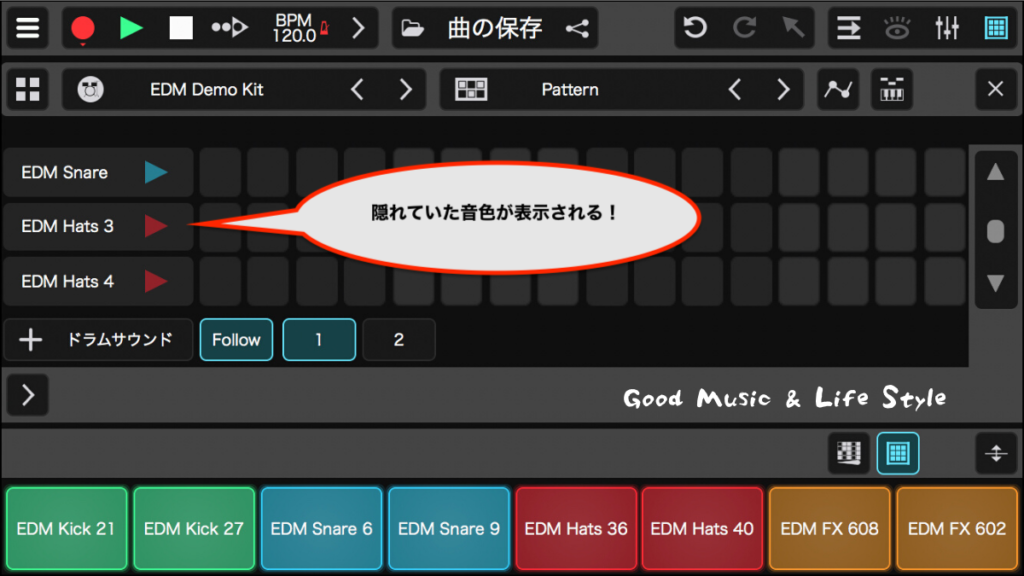Open the automation curve icon
This screenshot has height=576, width=1024.
pos(838,89)
